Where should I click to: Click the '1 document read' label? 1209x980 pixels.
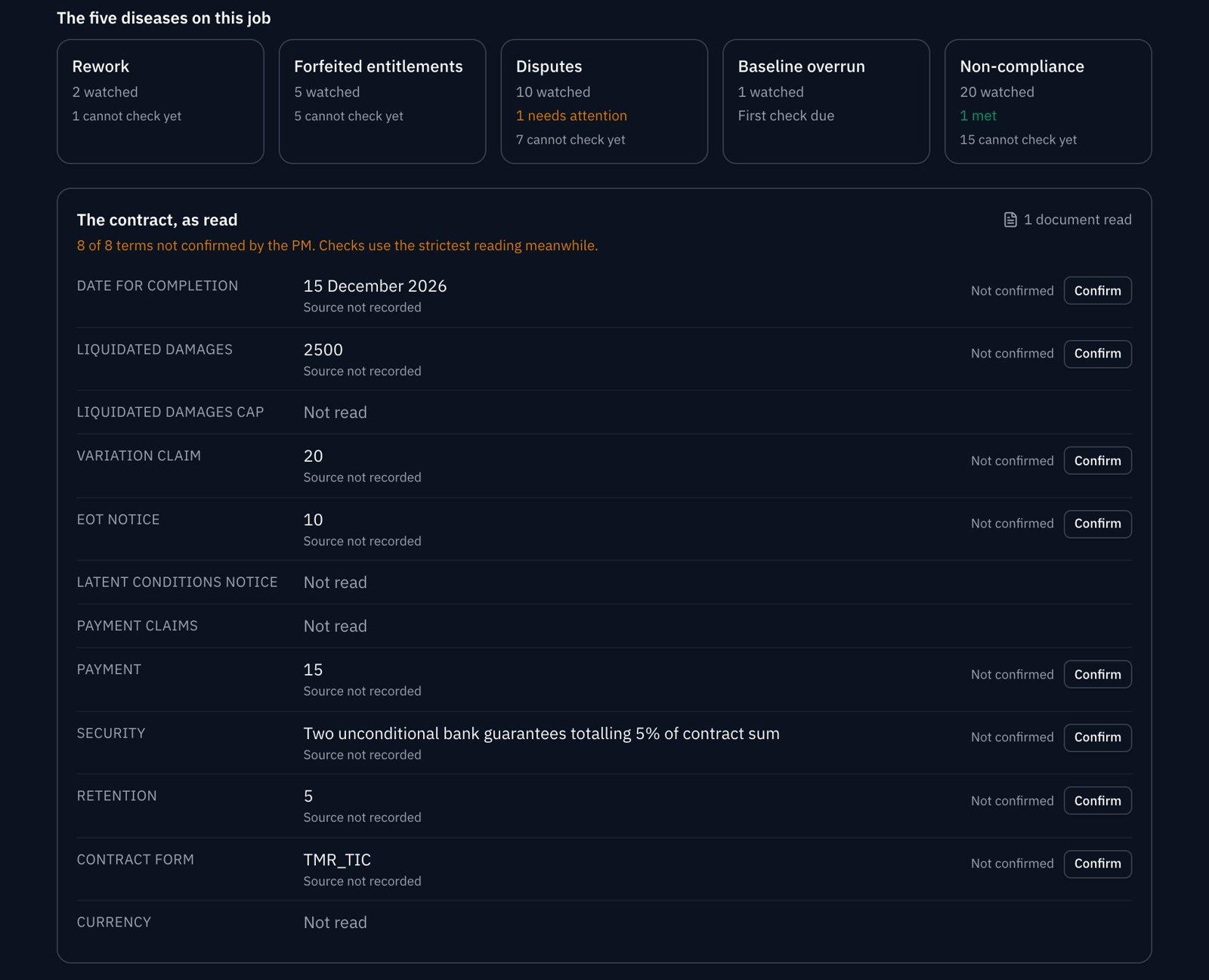(x=1078, y=220)
